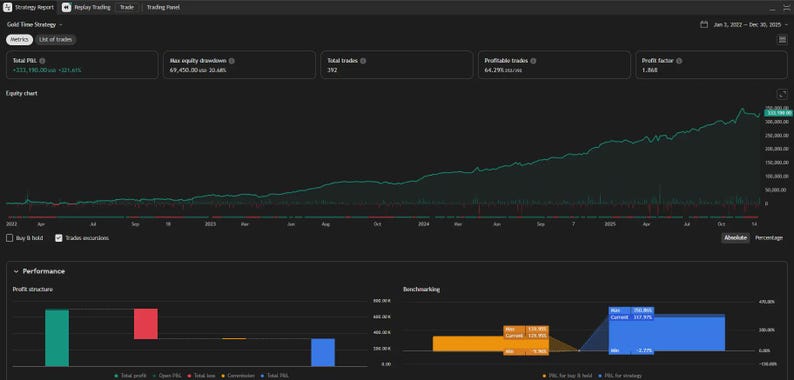The height and width of the screenshot is (380, 794).
Task: Toggle Total profit legend in Profit structure
Action: [131, 375]
